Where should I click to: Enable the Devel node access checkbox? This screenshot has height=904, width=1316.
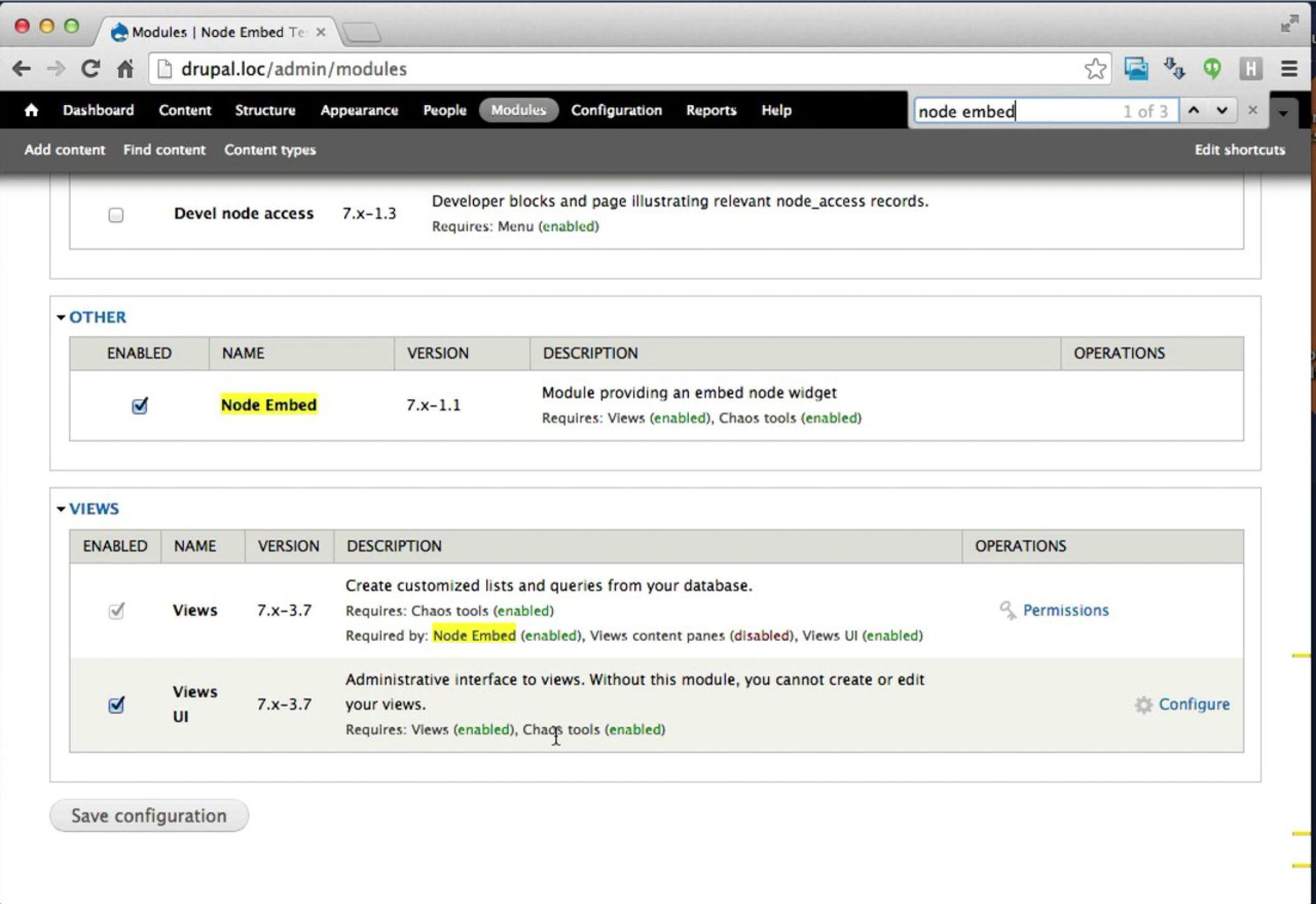click(116, 215)
